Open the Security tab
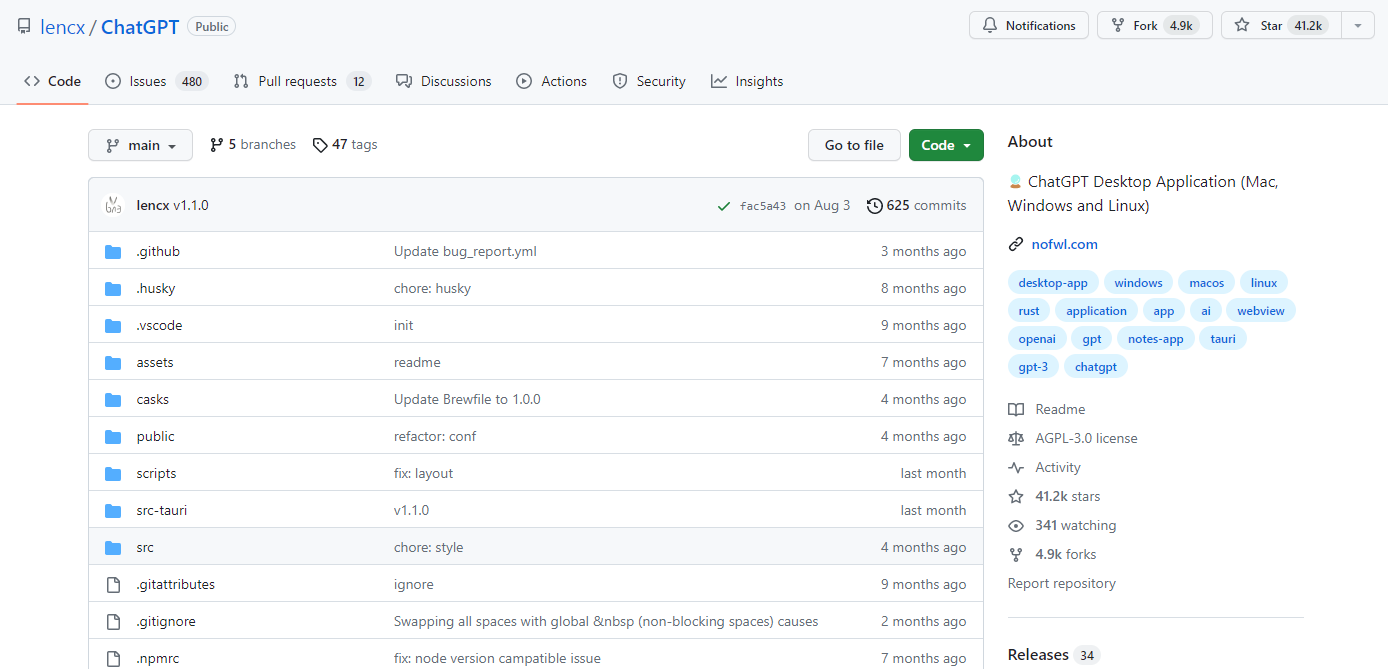 (649, 81)
